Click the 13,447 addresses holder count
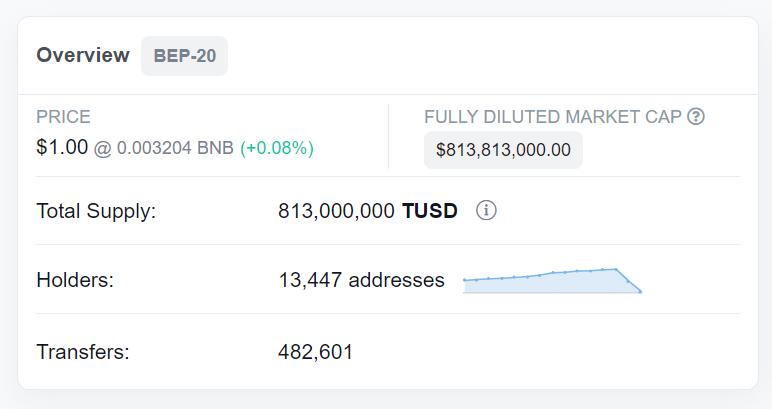This screenshot has height=409, width=772. click(x=361, y=280)
